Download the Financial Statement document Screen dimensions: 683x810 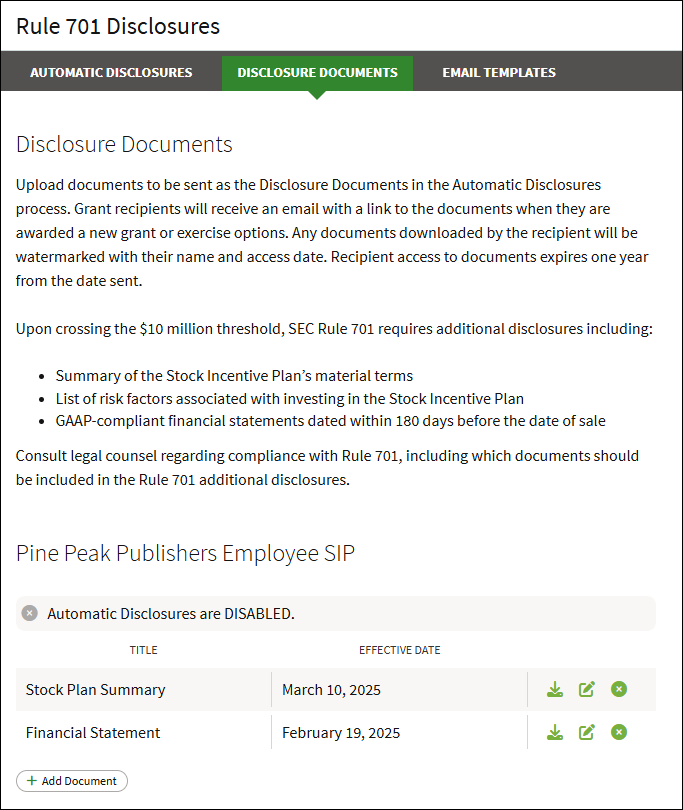(555, 732)
